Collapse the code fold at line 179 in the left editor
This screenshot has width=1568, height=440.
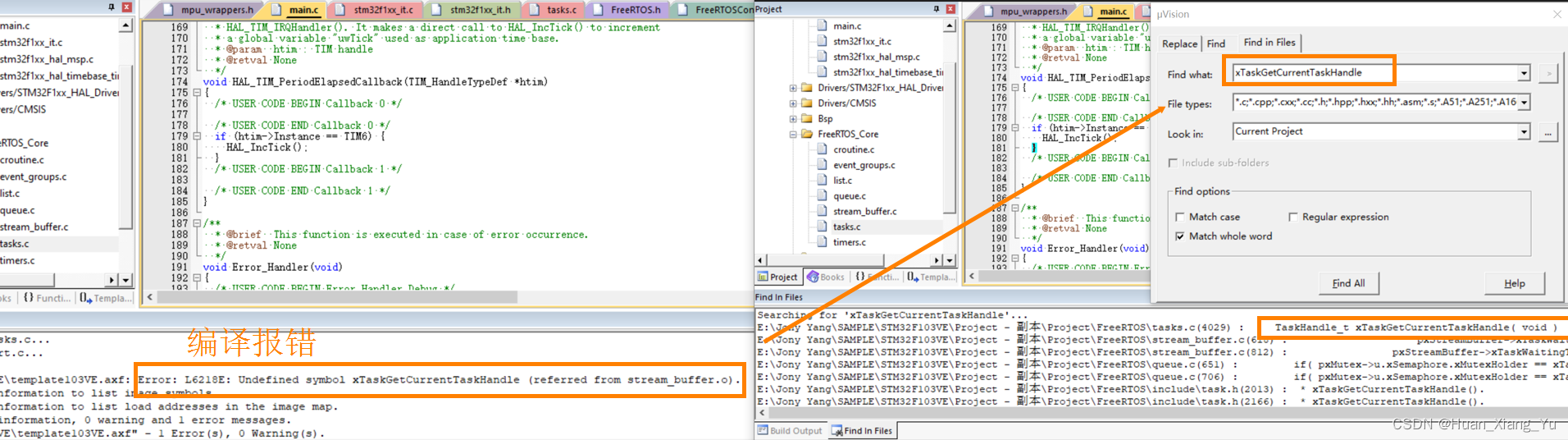click(x=197, y=136)
